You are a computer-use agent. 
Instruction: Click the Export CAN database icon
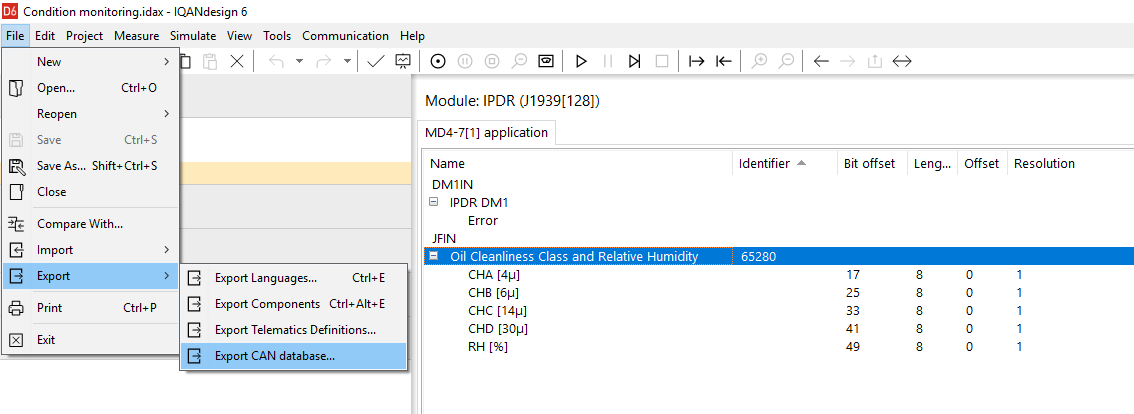[195, 356]
